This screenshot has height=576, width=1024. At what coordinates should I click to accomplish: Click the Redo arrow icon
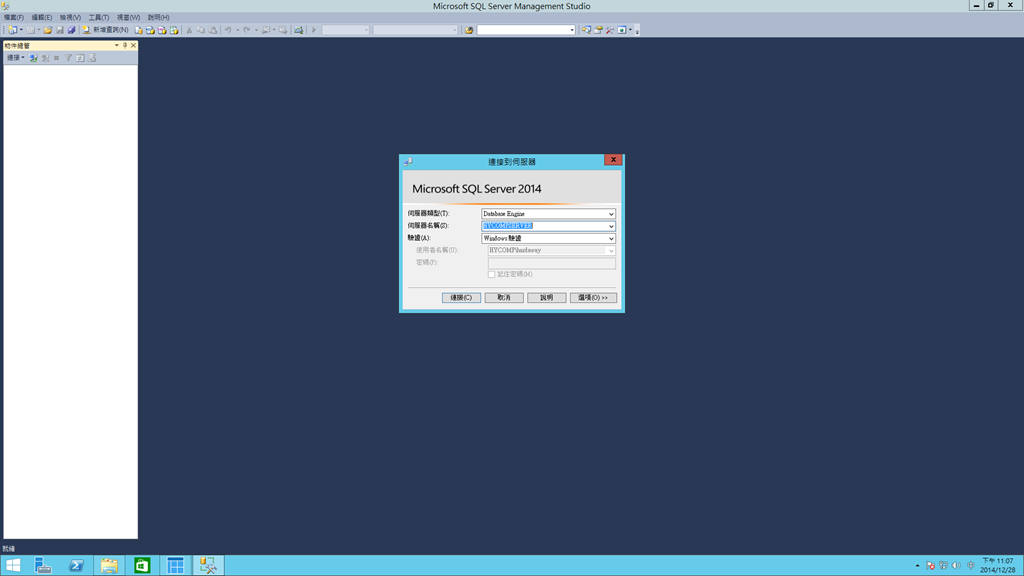247,30
